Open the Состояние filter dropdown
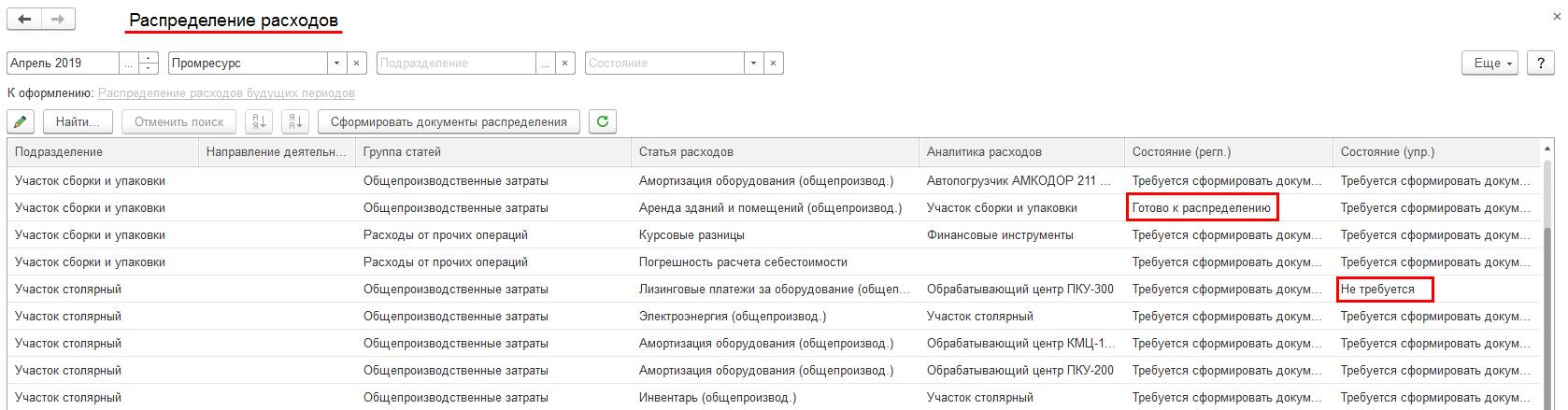 [753, 64]
